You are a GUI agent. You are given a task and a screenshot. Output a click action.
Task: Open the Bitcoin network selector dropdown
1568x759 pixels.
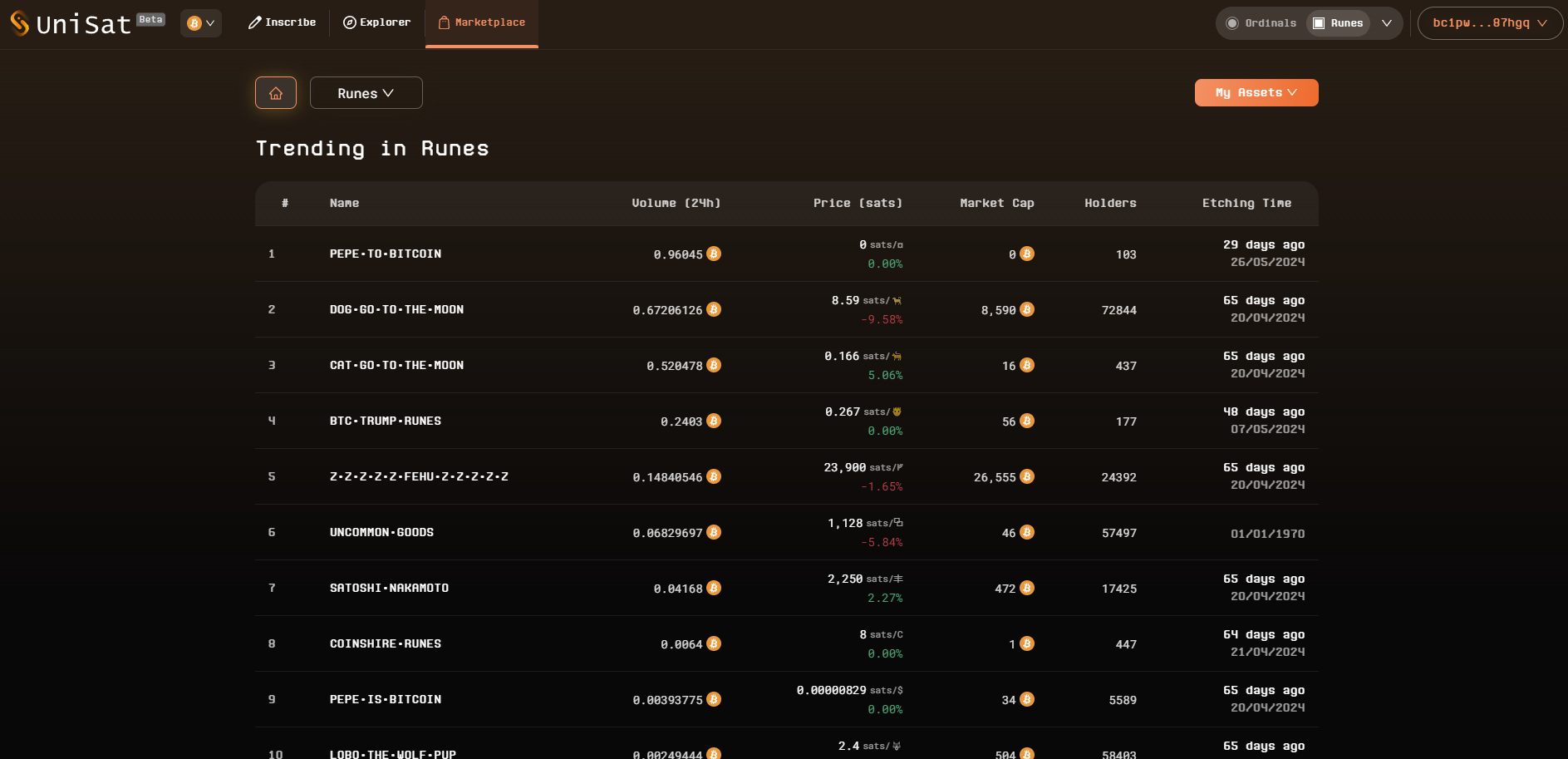click(201, 23)
